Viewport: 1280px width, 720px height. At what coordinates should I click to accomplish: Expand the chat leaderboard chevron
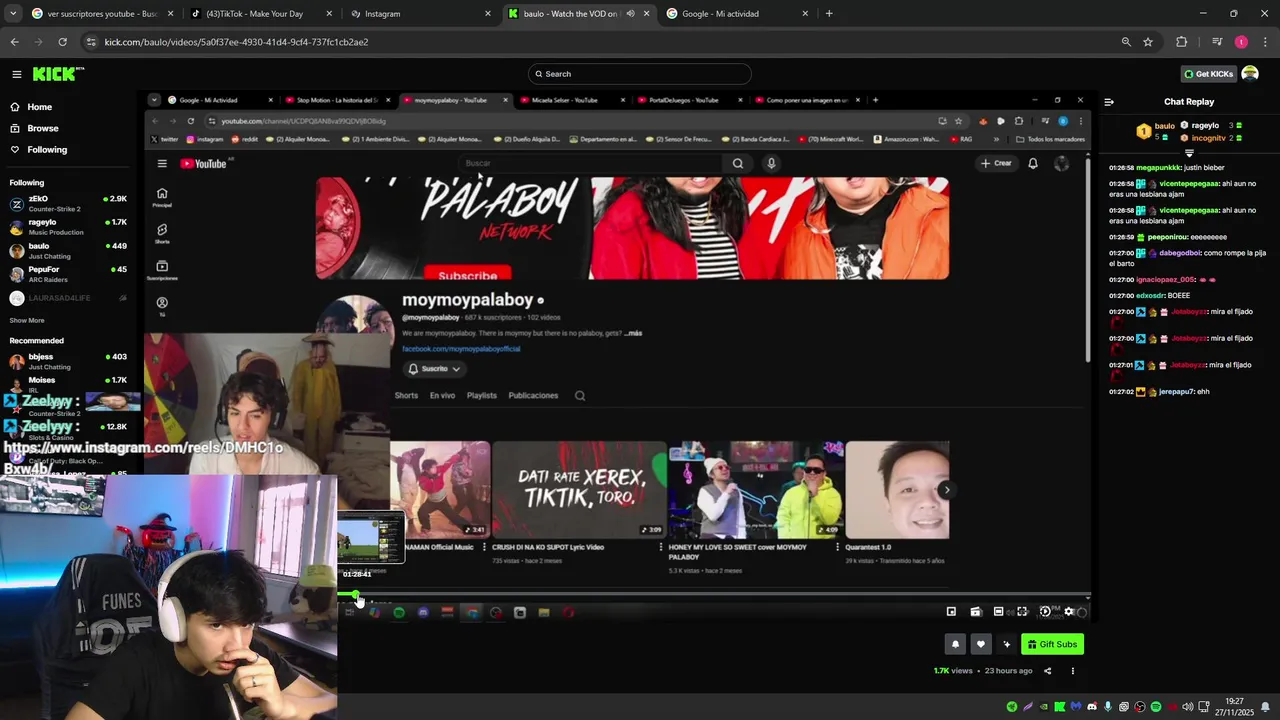pyautogui.click(x=1189, y=153)
